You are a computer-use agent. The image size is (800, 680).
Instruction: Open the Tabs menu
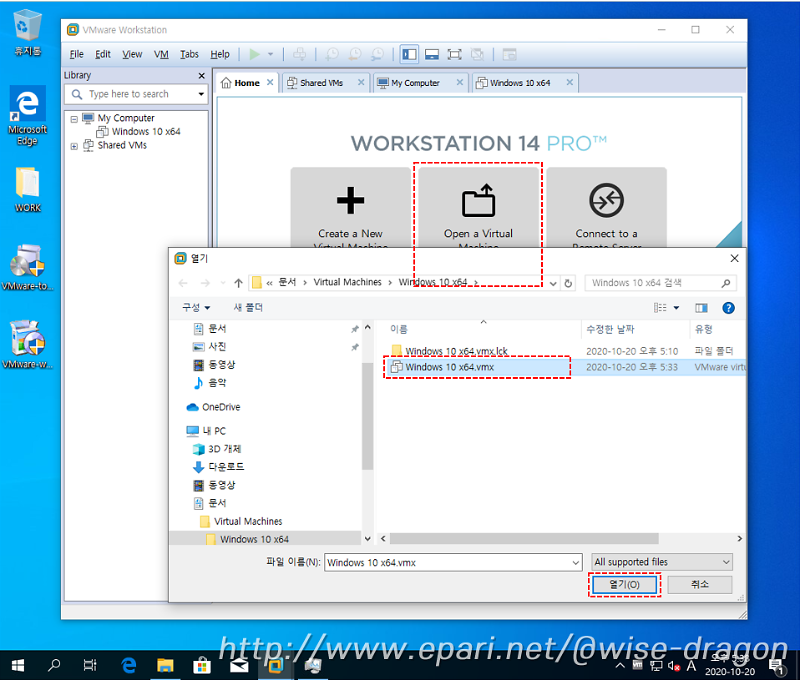coord(189,54)
